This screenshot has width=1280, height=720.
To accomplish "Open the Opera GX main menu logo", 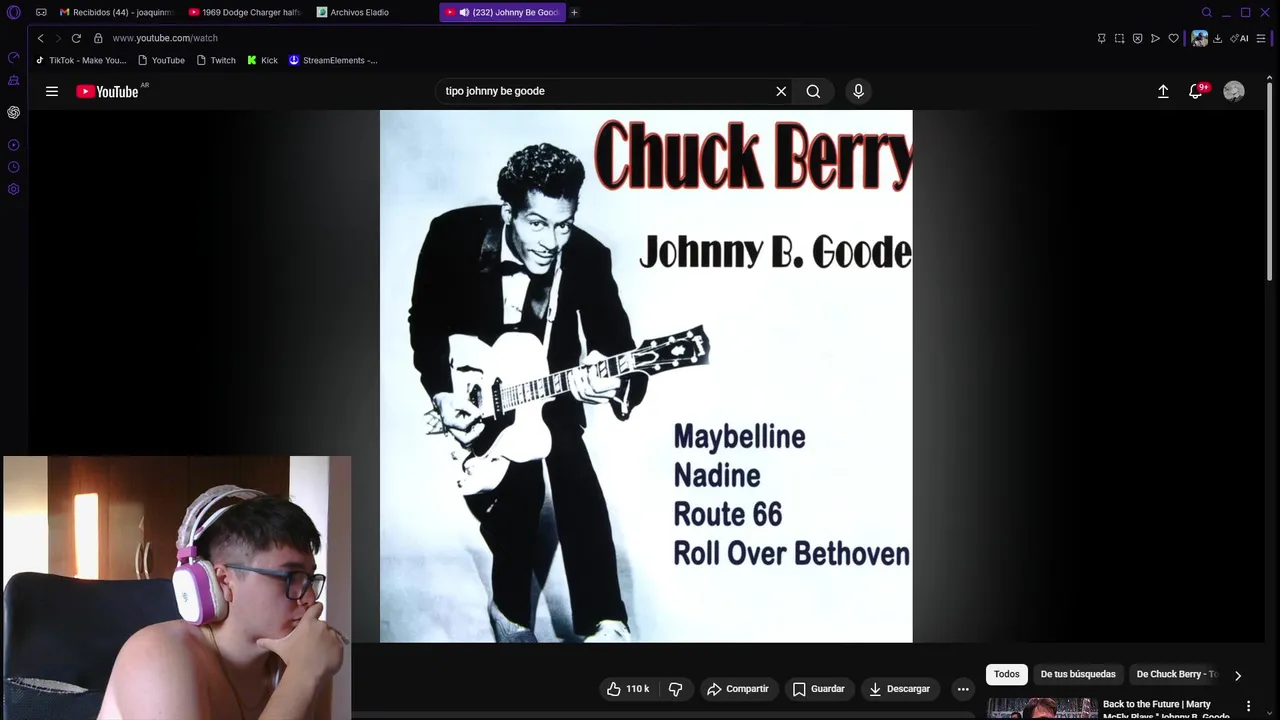I will (14, 12).
